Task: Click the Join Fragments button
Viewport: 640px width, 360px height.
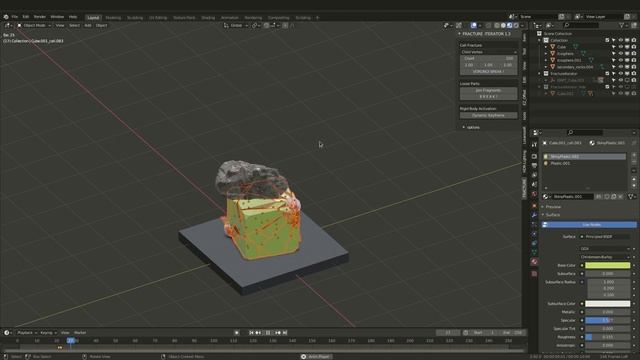Action: (x=489, y=90)
